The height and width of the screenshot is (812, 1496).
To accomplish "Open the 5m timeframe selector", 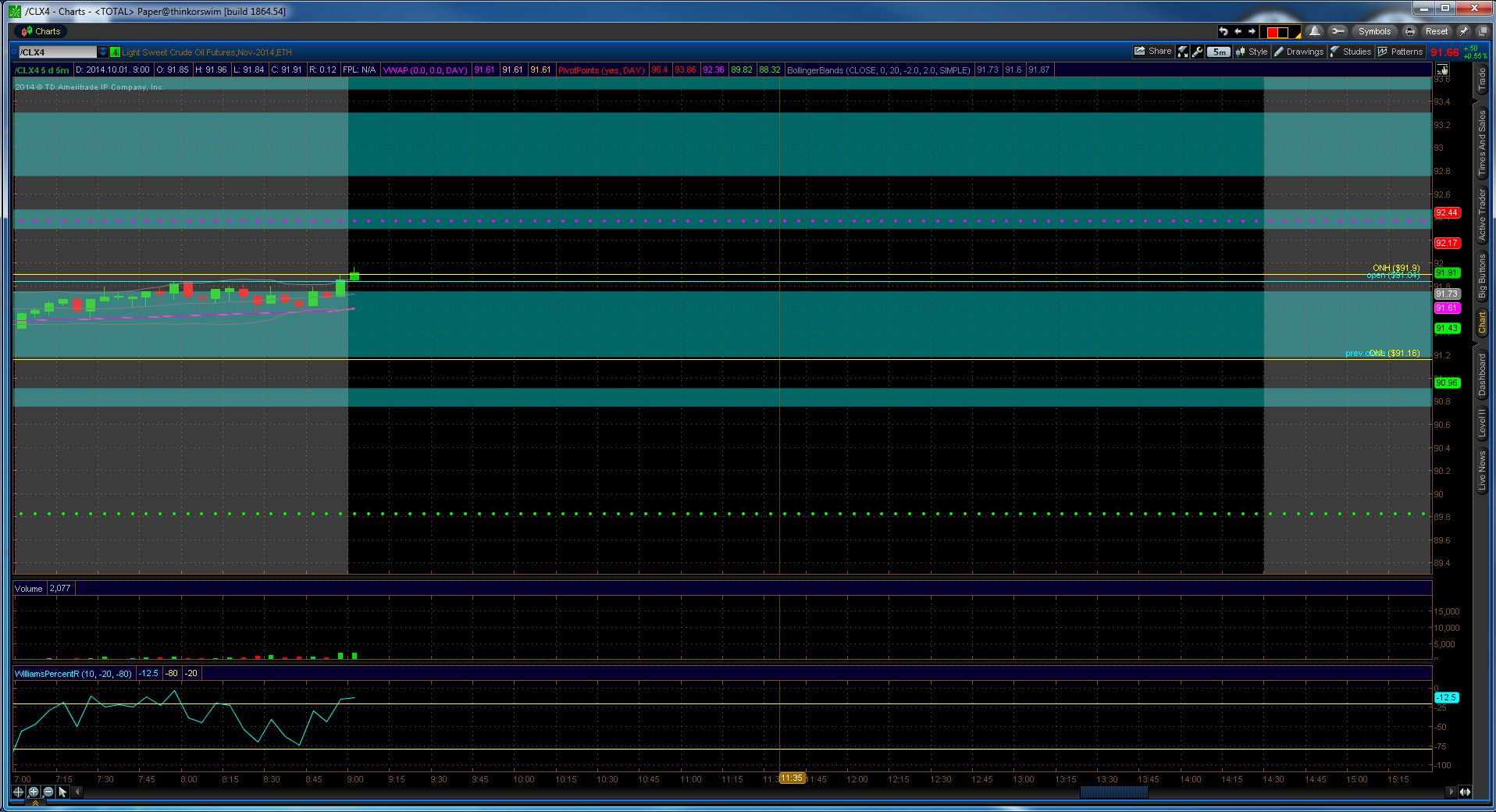I will [1218, 52].
